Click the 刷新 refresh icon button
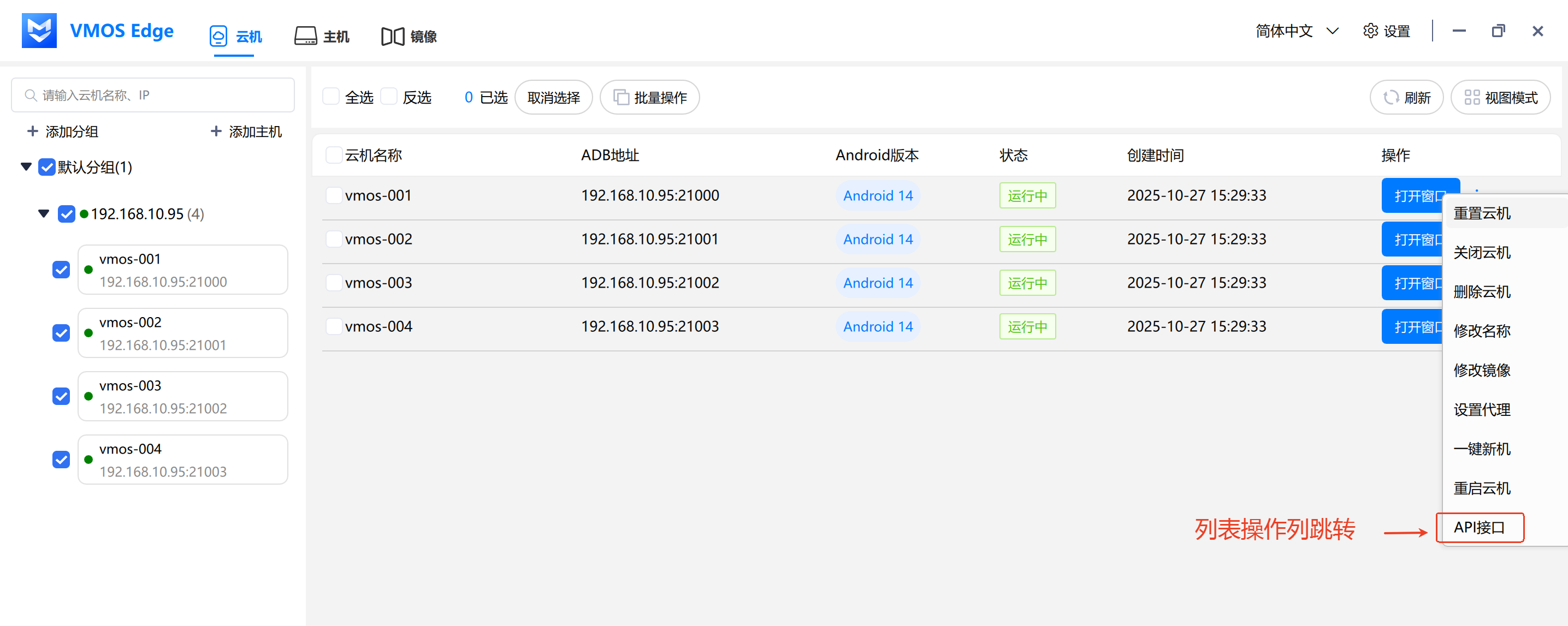This screenshot has width=1568, height=626. 1392,97
